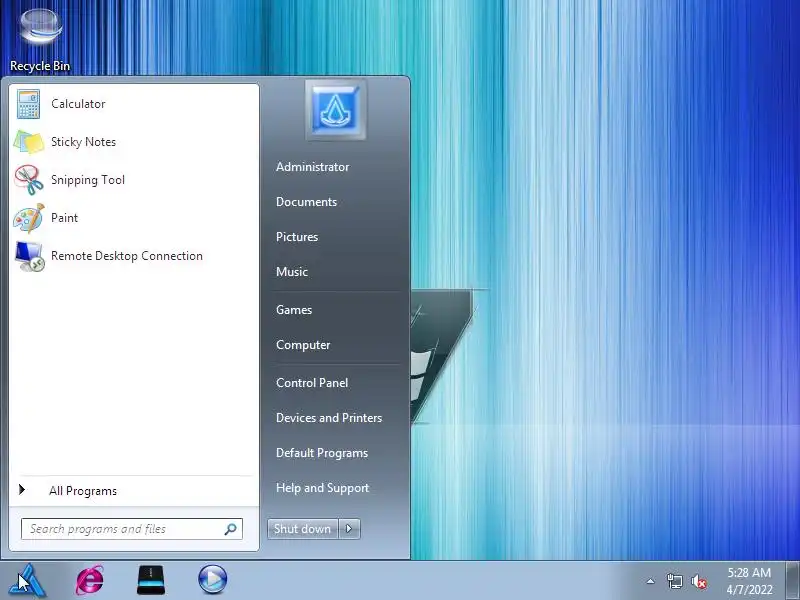Launch Sticky Notes via its icon

(x=29, y=142)
